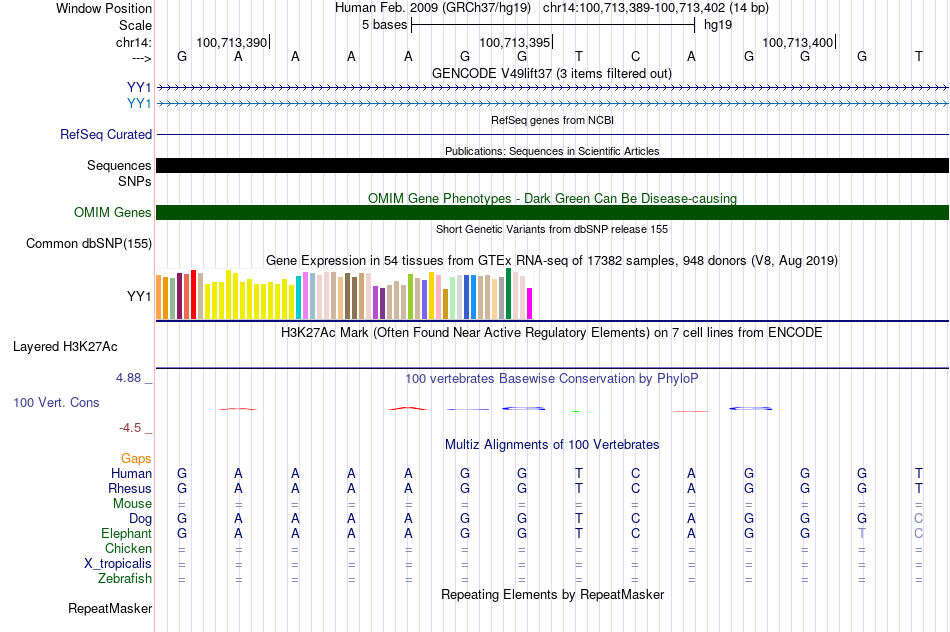Click the 100,713,395 coordinate marker
Screen dimensions: 950x632
[x=514, y=42]
